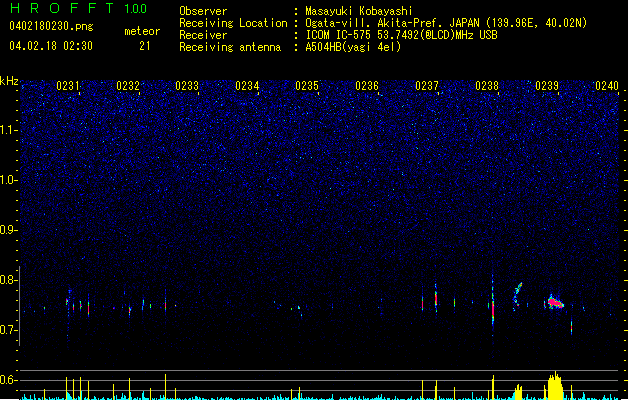Click receiver value ICOM IC-575 53.7492 MHz
This screenshot has width=629, height=400.
(x=402, y=35)
